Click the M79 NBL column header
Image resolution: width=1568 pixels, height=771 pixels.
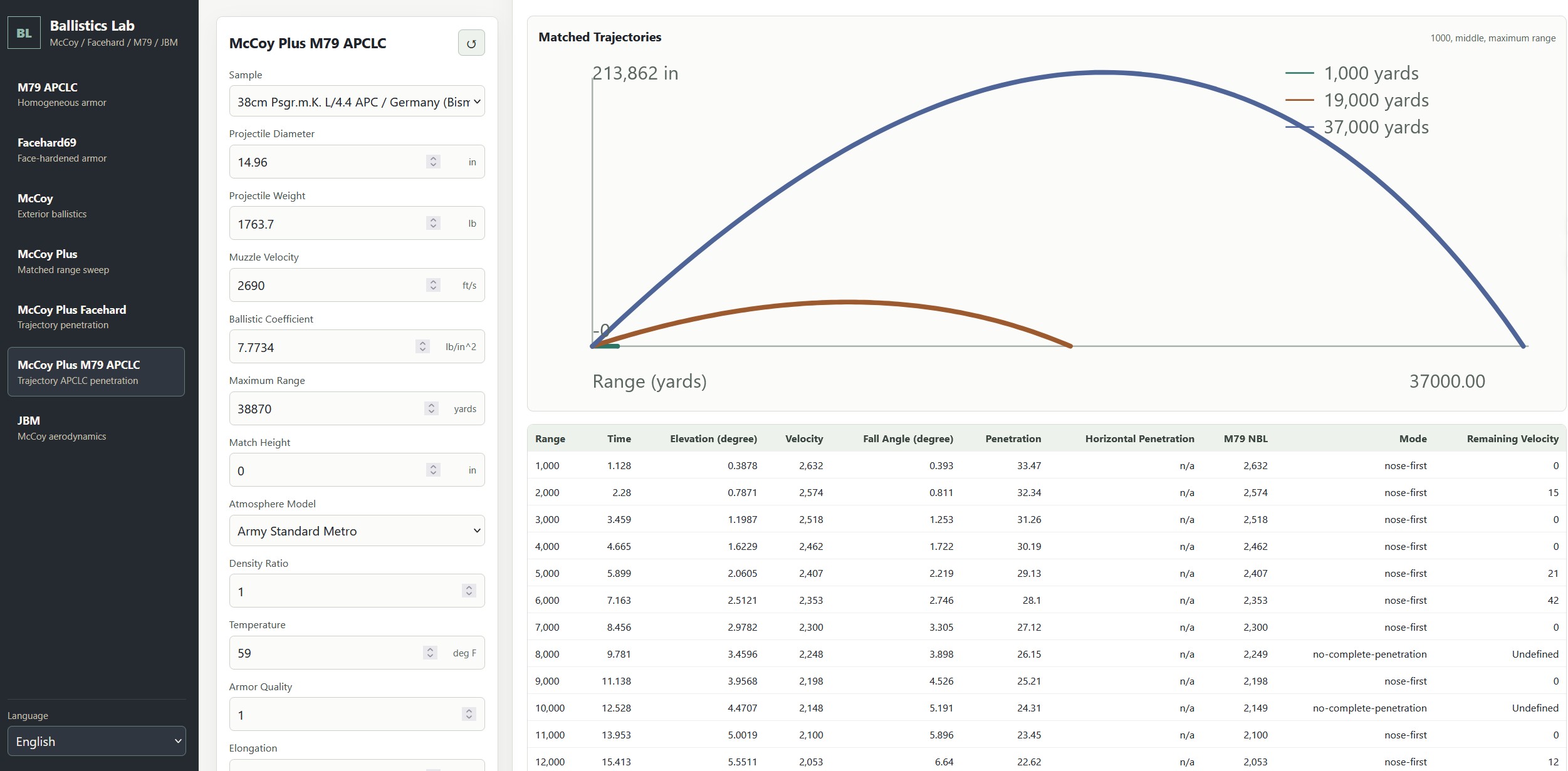tap(1245, 439)
